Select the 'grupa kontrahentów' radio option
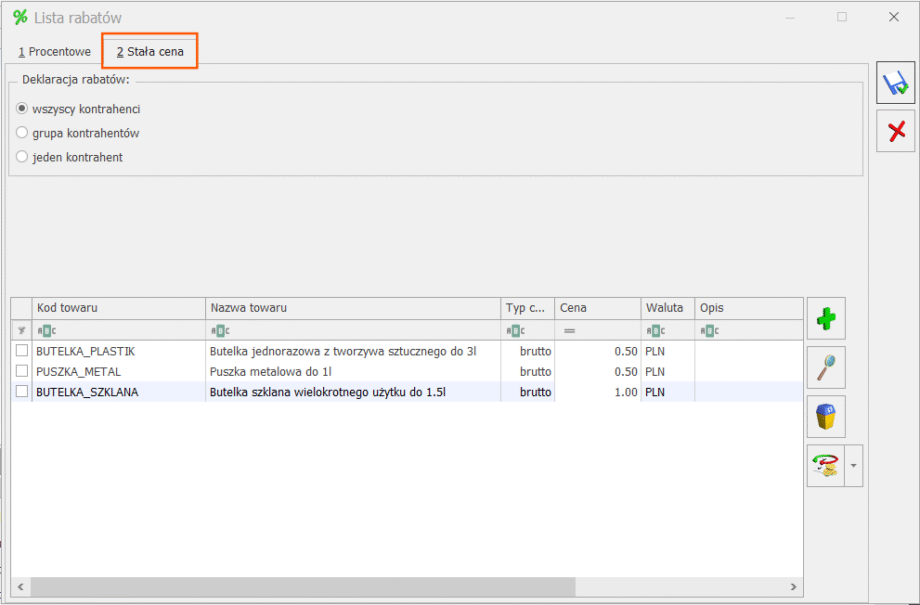This screenshot has height=605, width=920. [22, 132]
